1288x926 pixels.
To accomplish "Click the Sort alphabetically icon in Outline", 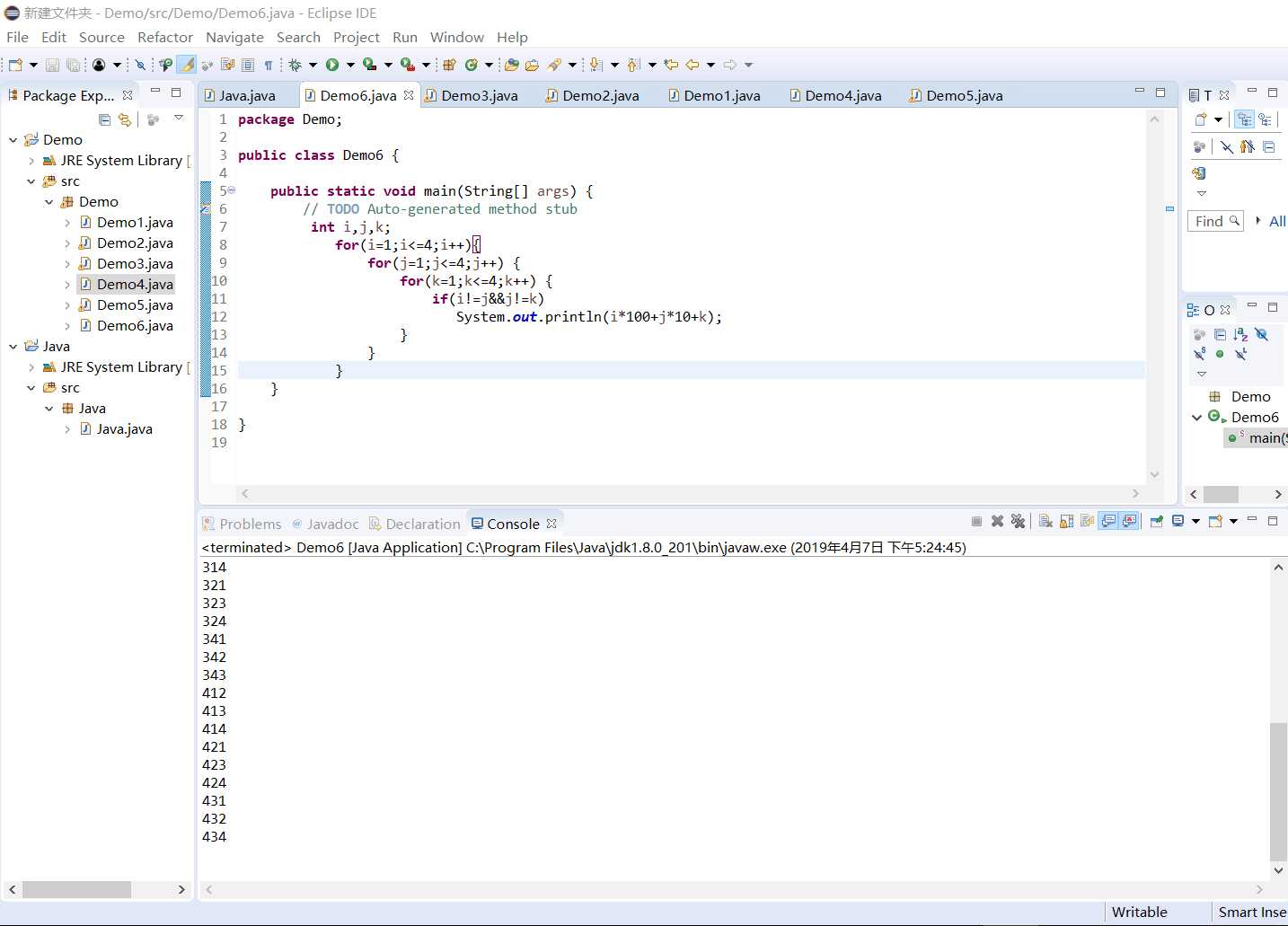I will pyautogui.click(x=1240, y=334).
